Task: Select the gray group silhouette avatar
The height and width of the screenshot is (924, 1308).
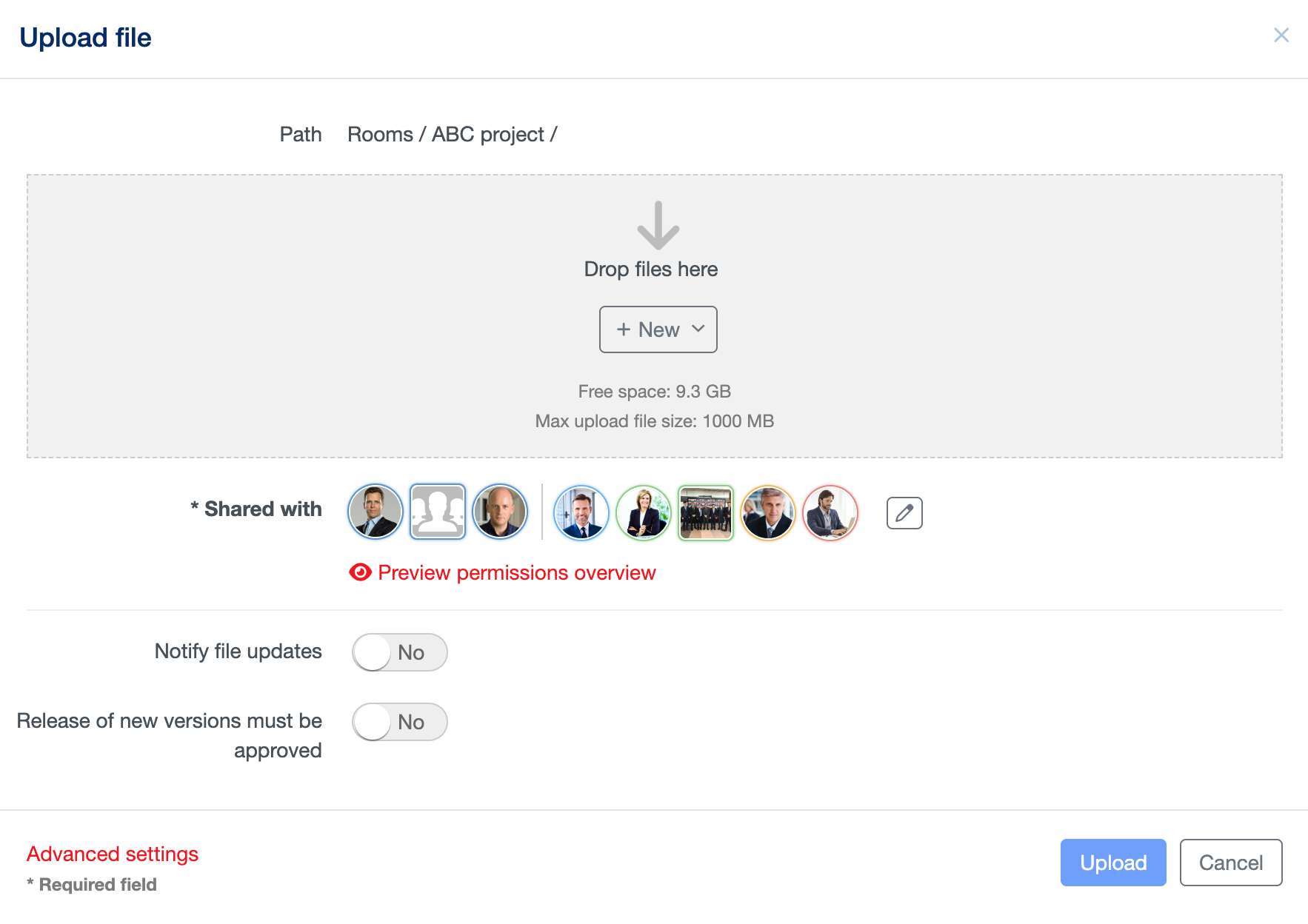Action: [x=438, y=512]
